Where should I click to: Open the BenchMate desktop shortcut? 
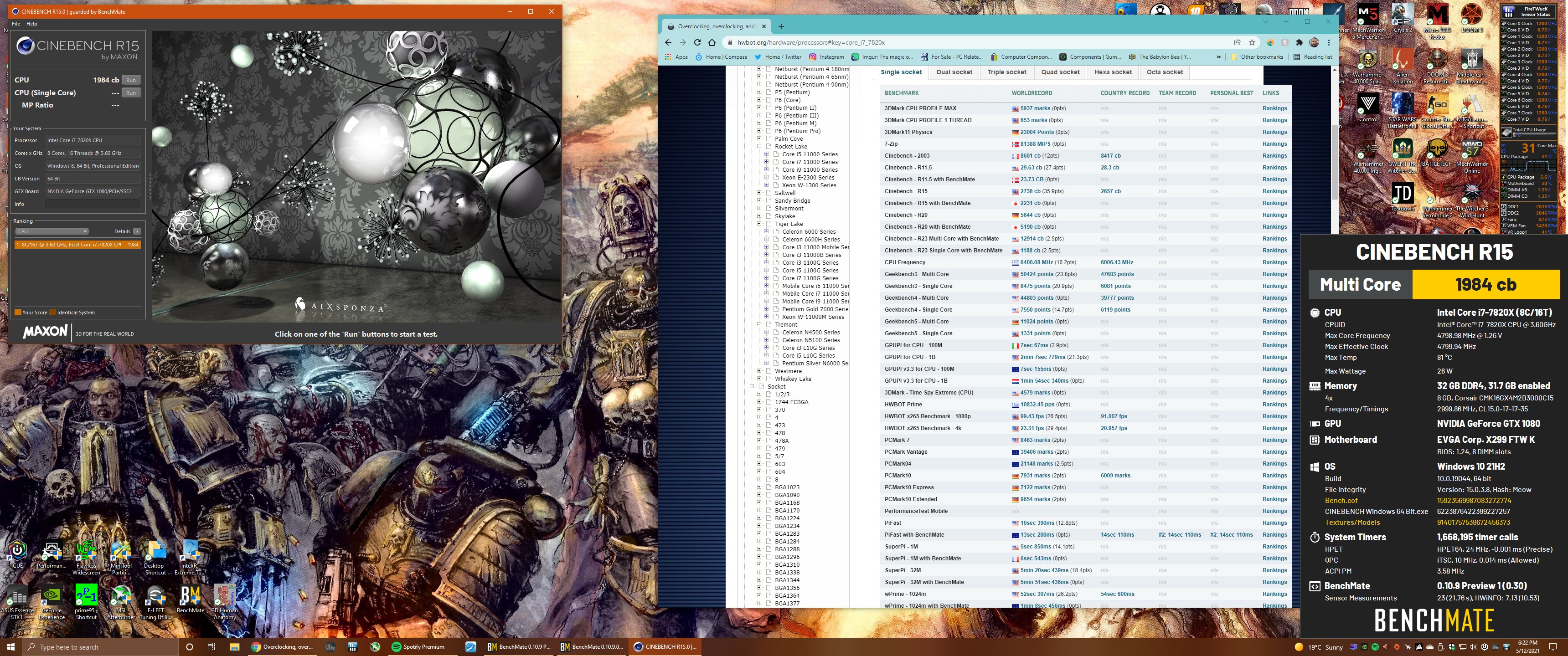(x=190, y=599)
